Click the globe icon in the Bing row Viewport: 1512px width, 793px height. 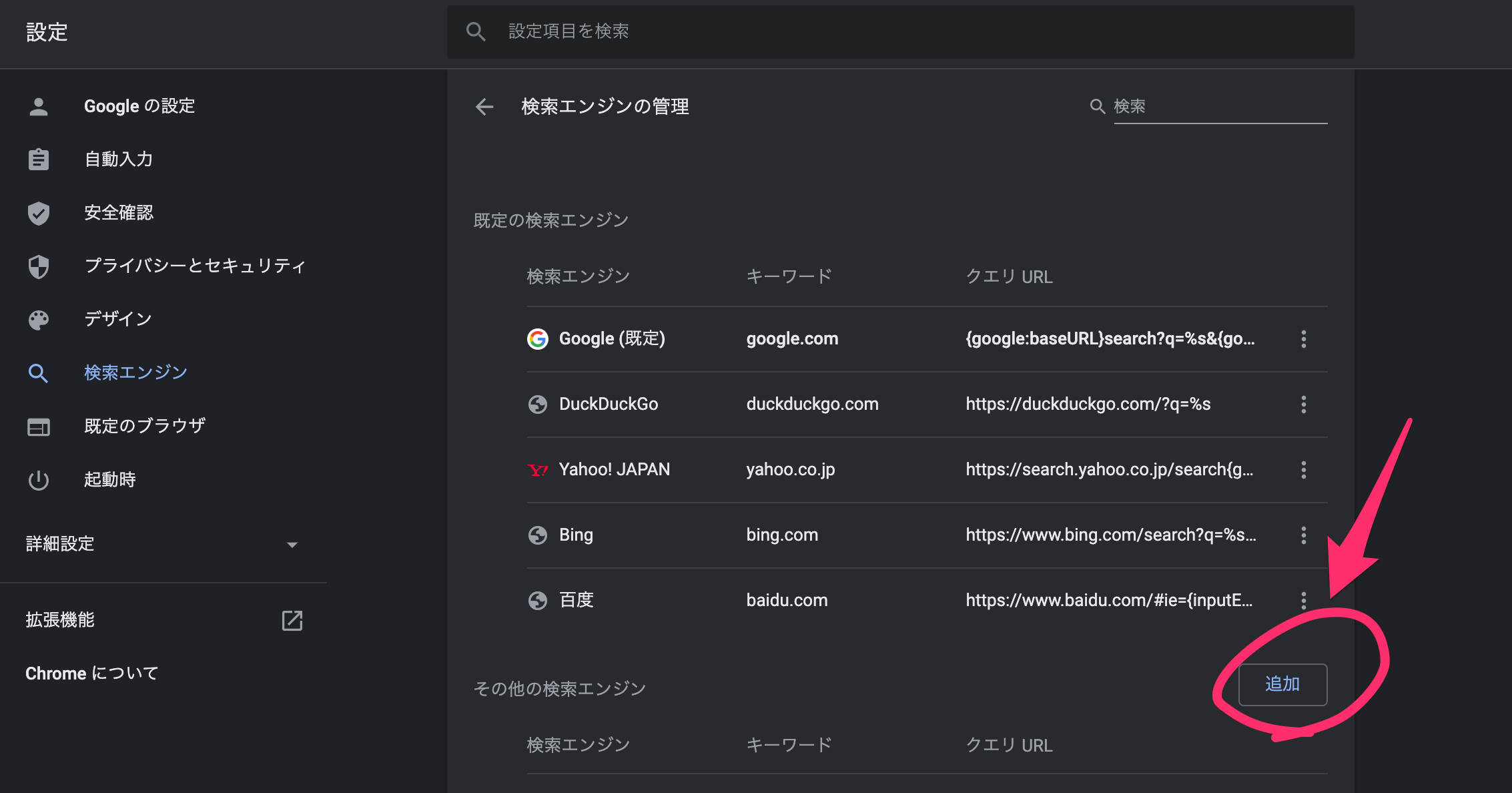[x=538, y=535]
